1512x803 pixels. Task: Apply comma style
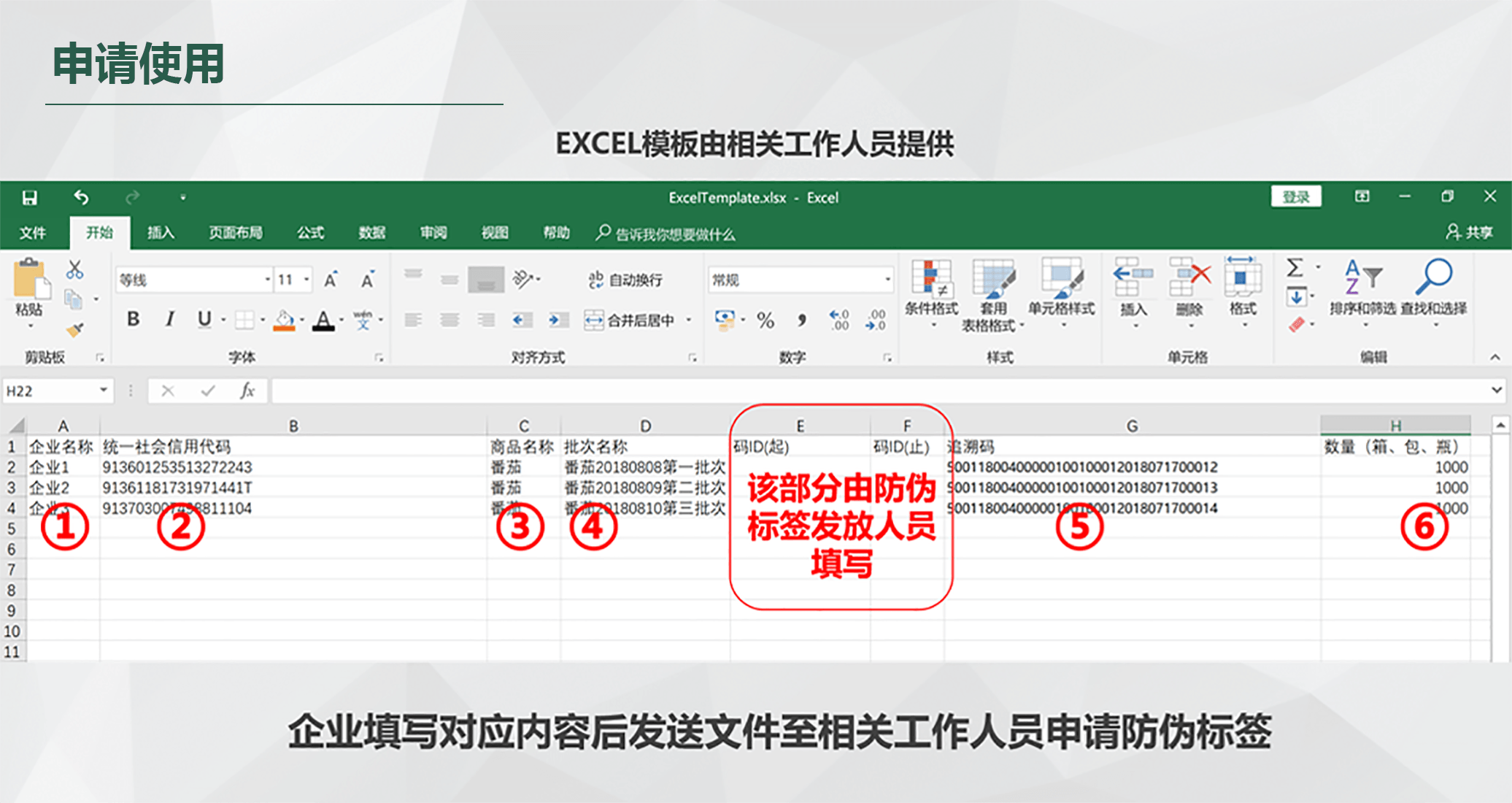(x=802, y=320)
